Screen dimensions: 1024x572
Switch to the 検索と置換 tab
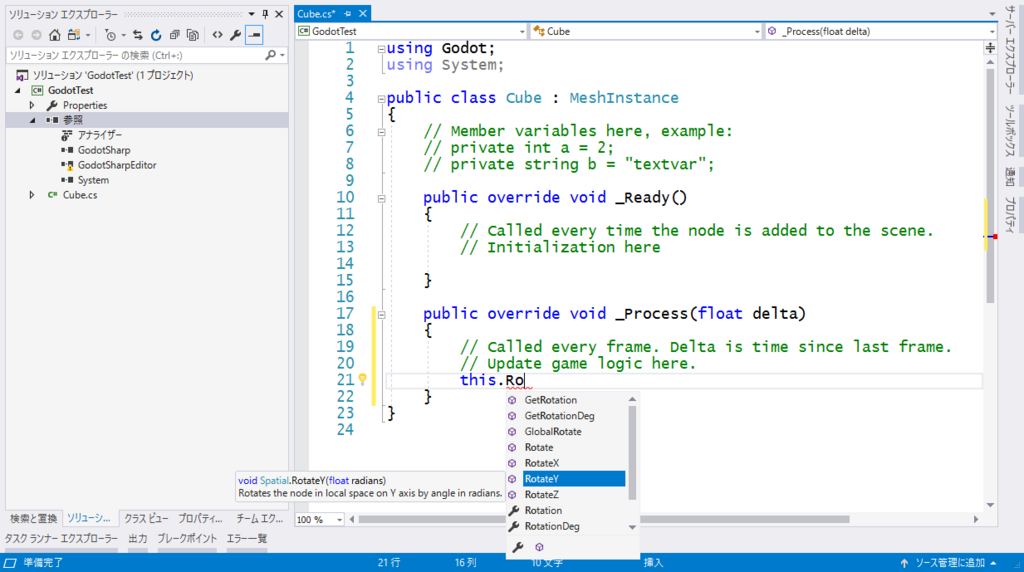click(x=33, y=518)
